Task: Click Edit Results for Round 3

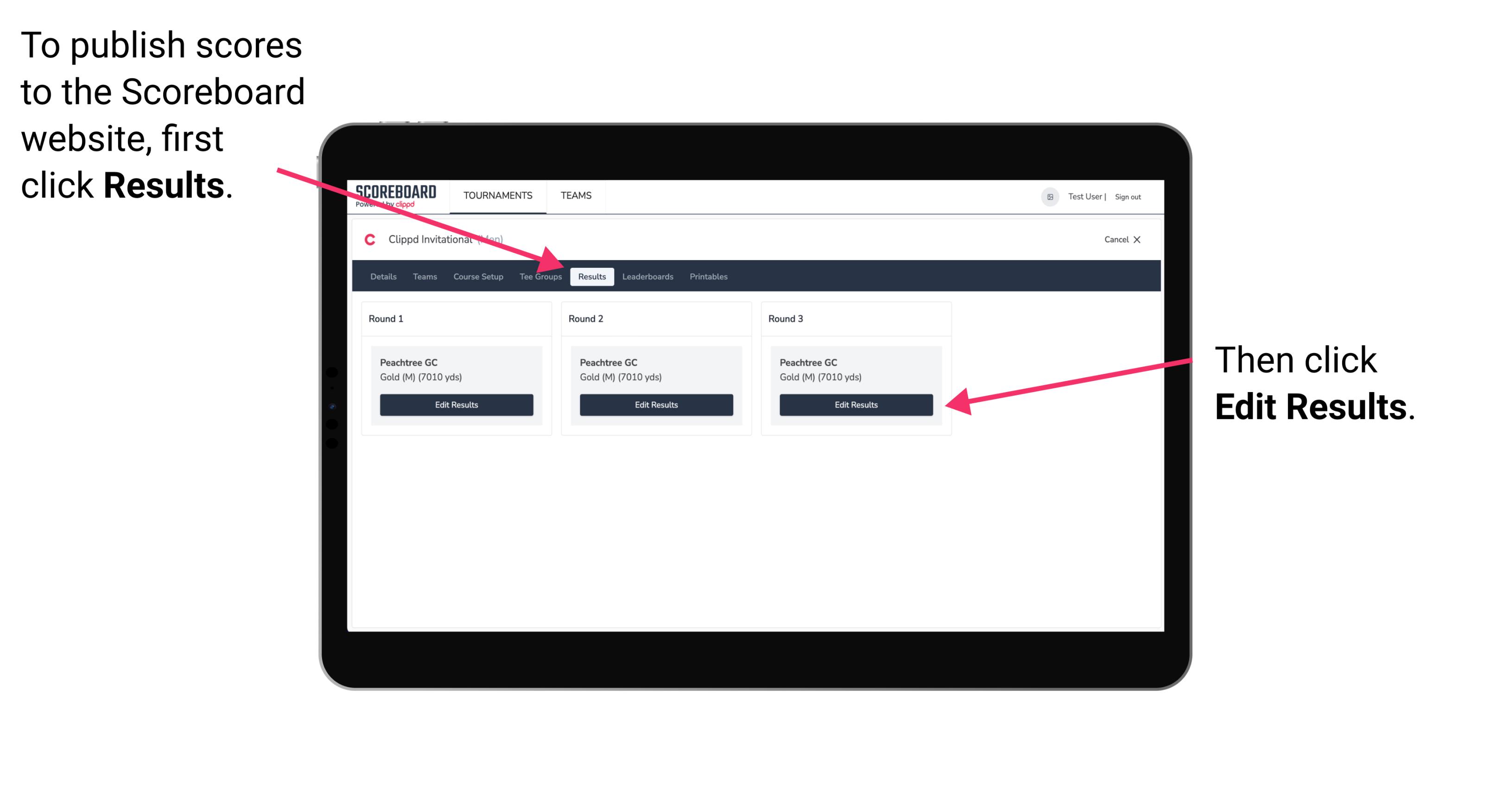Action: click(x=855, y=404)
